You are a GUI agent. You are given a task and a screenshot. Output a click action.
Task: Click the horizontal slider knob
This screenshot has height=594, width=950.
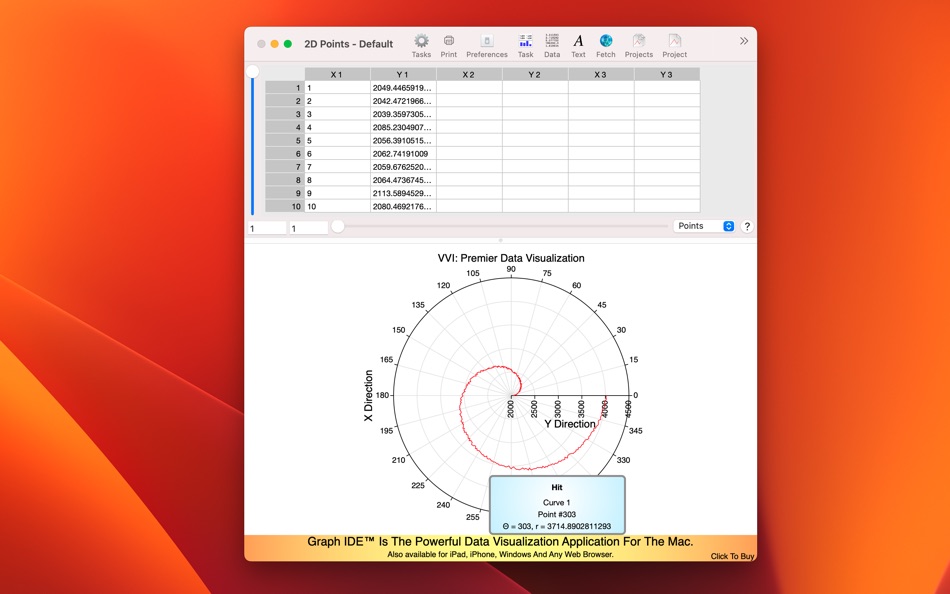(338, 226)
